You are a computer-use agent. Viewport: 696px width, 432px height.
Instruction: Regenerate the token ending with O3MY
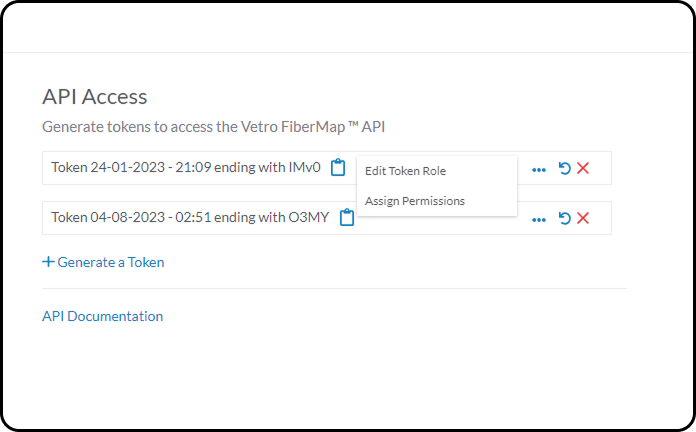click(x=565, y=218)
